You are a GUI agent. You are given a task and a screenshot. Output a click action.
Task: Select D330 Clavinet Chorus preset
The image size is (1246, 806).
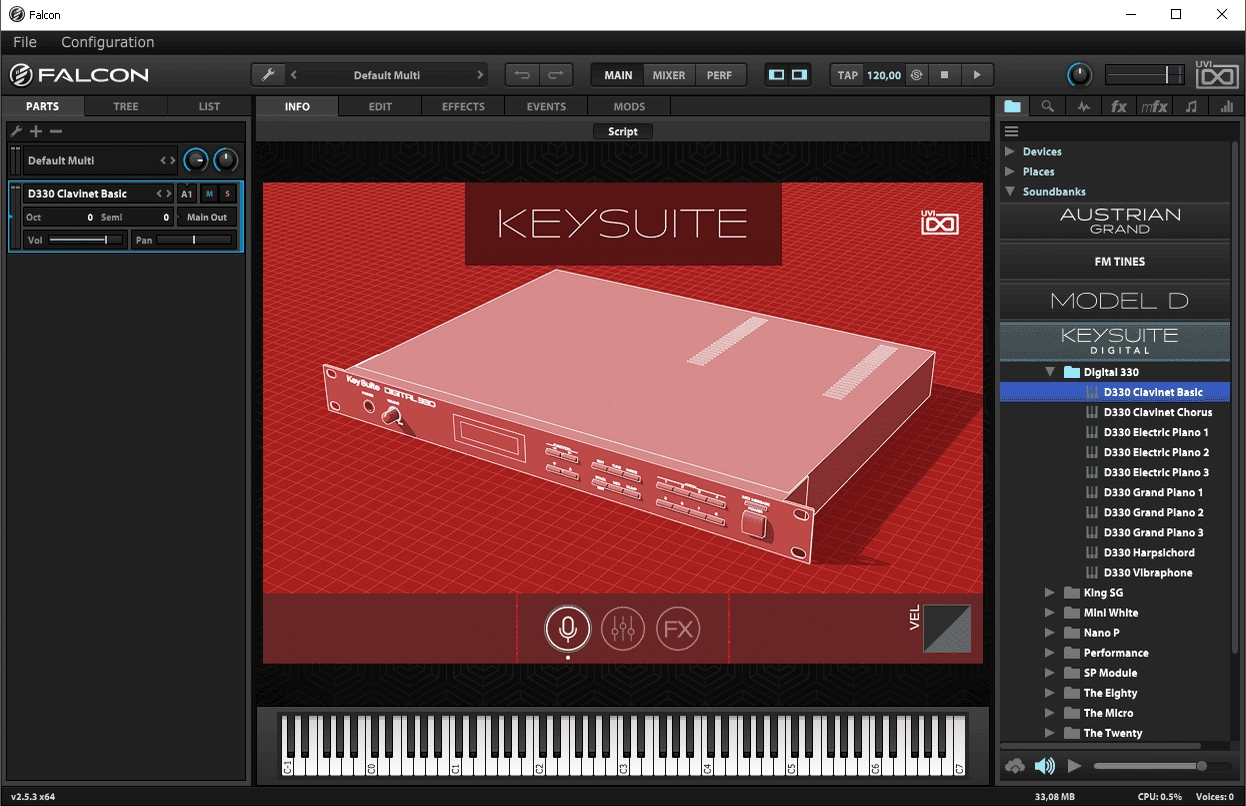1157,412
